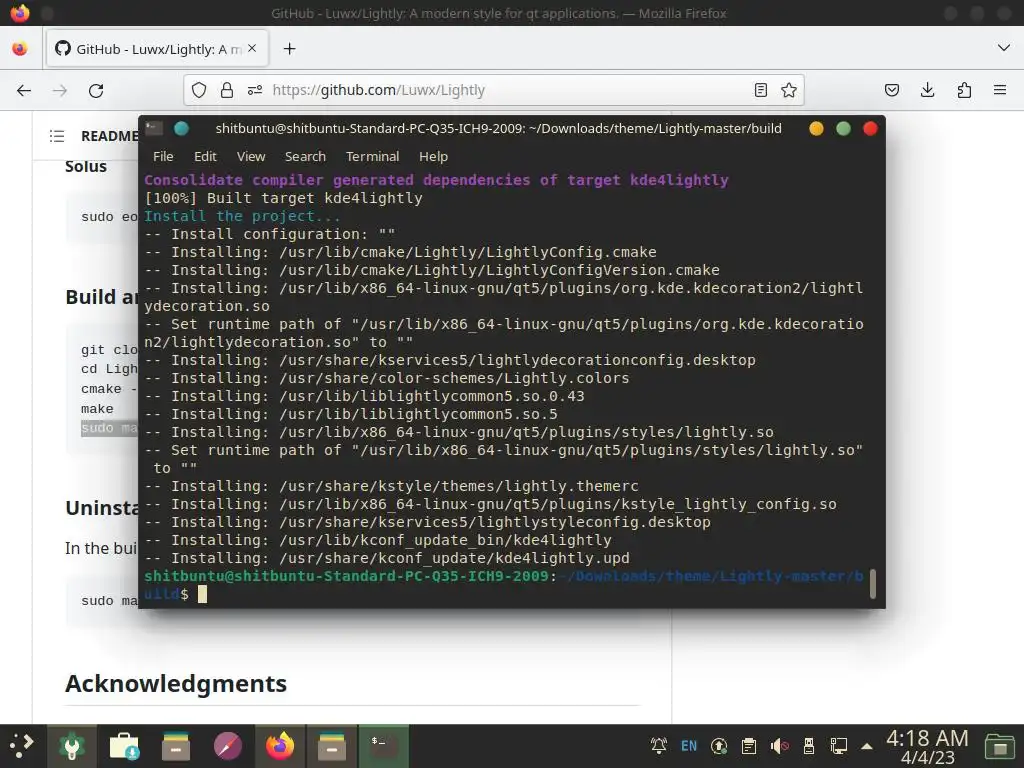Image resolution: width=1024 pixels, height=768 pixels.
Task: Open tracking protection shield icon
Action: click(199, 90)
